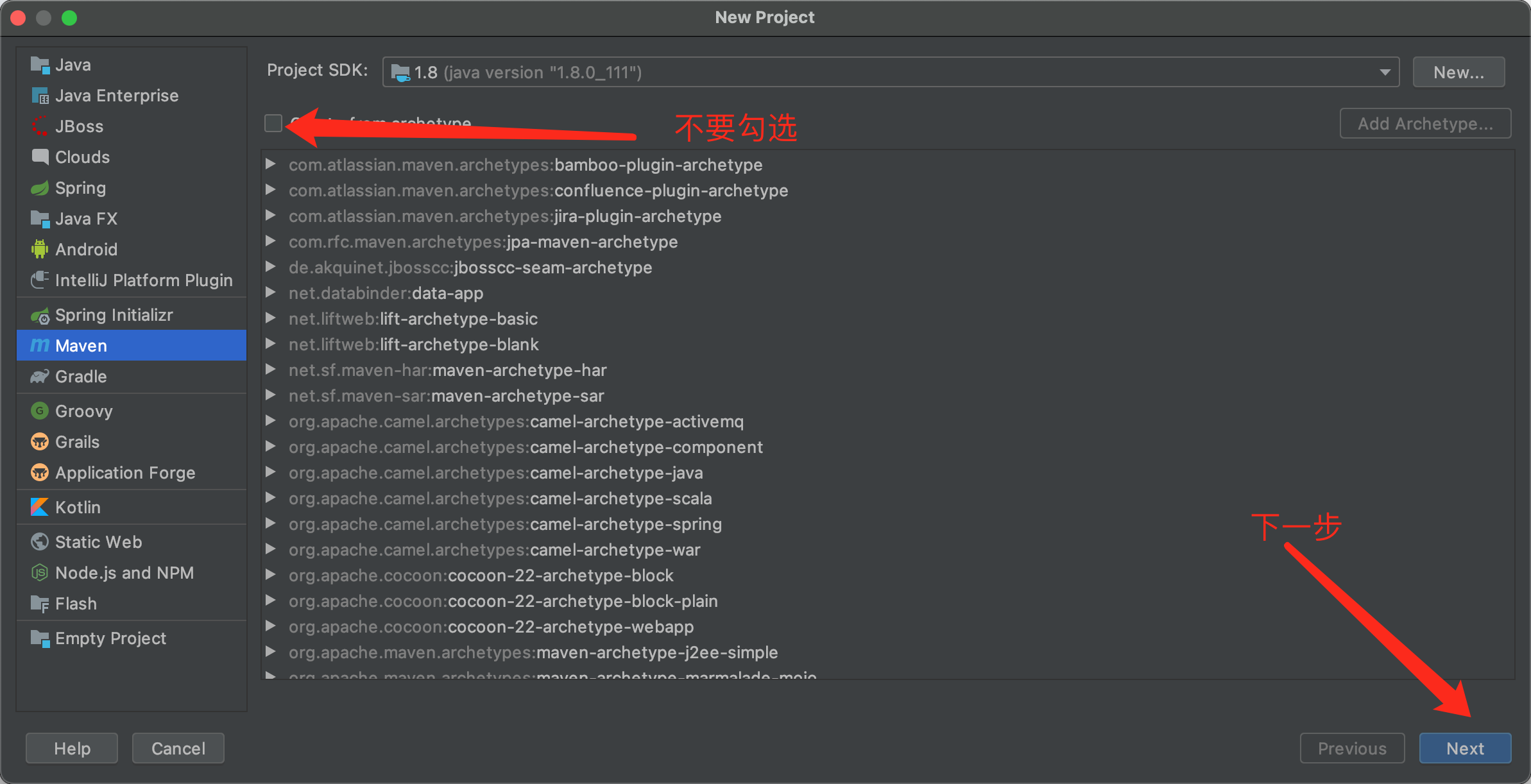This screenshot has width=1531, height=784.
Task: Select Groovy project type label
Action: tap(84, 411)
